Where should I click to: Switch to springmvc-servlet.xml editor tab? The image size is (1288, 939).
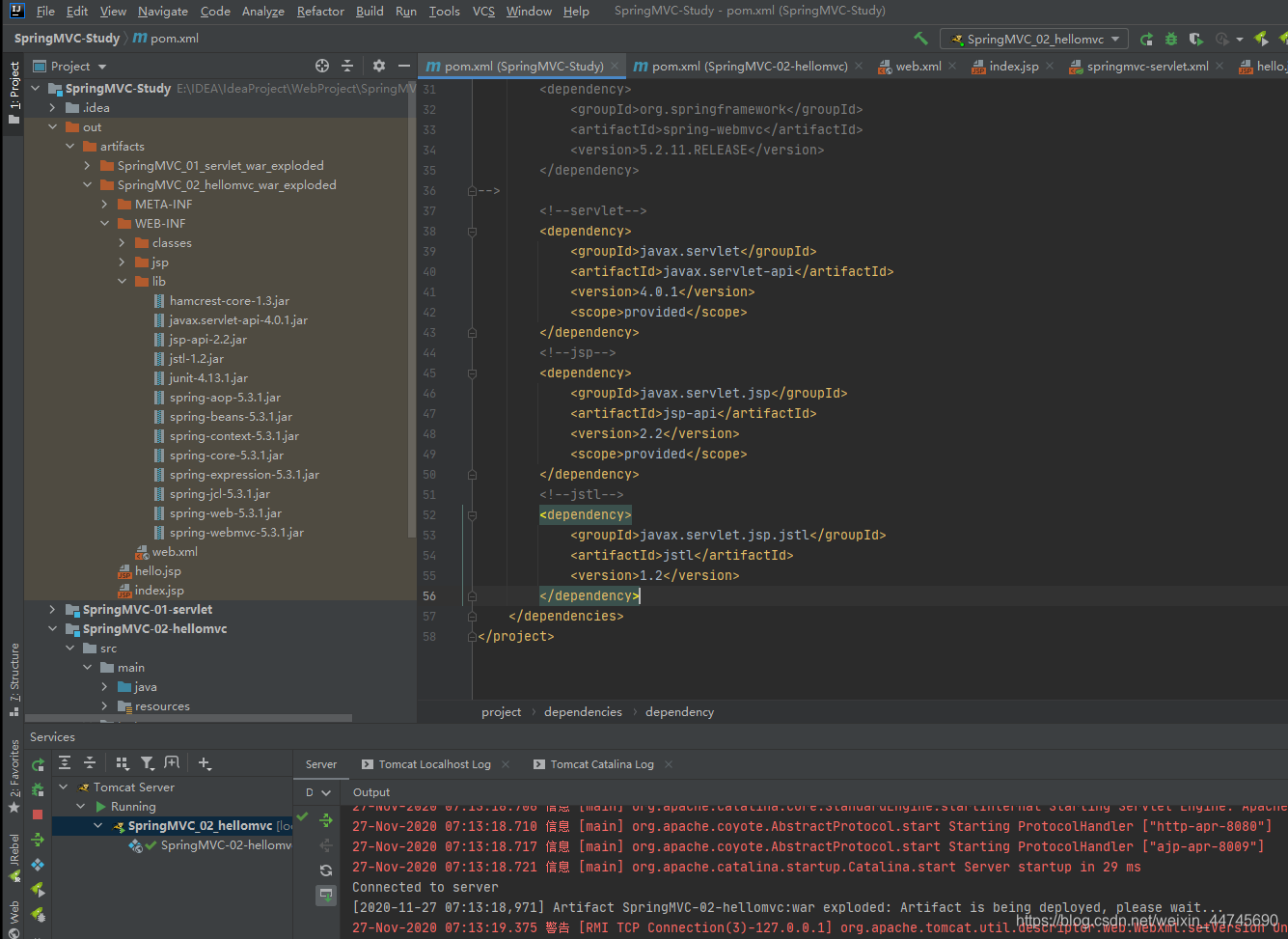[x=1147, y=66]
